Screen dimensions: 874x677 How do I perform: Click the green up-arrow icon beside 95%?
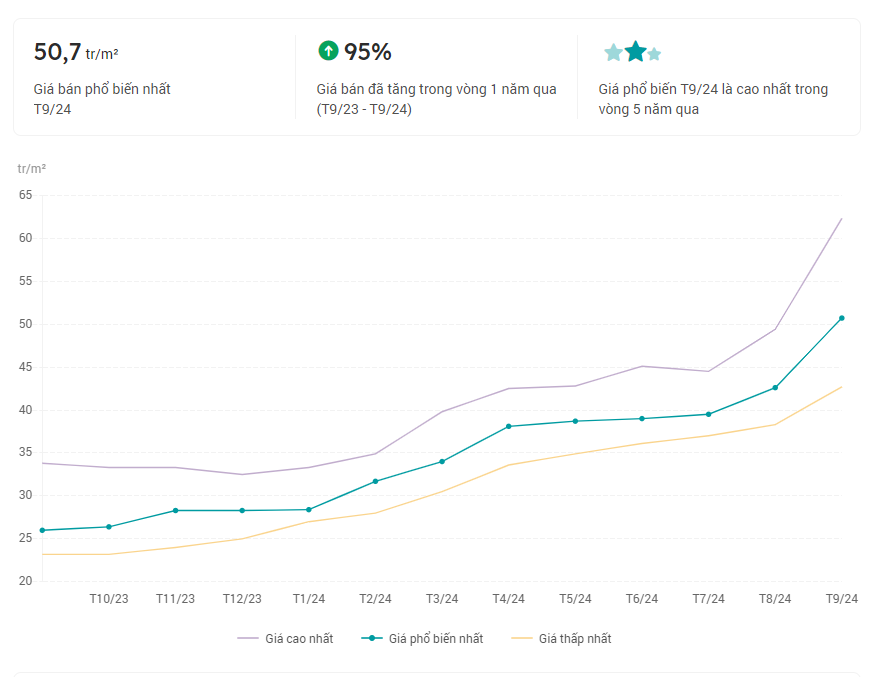coord(328,50)
